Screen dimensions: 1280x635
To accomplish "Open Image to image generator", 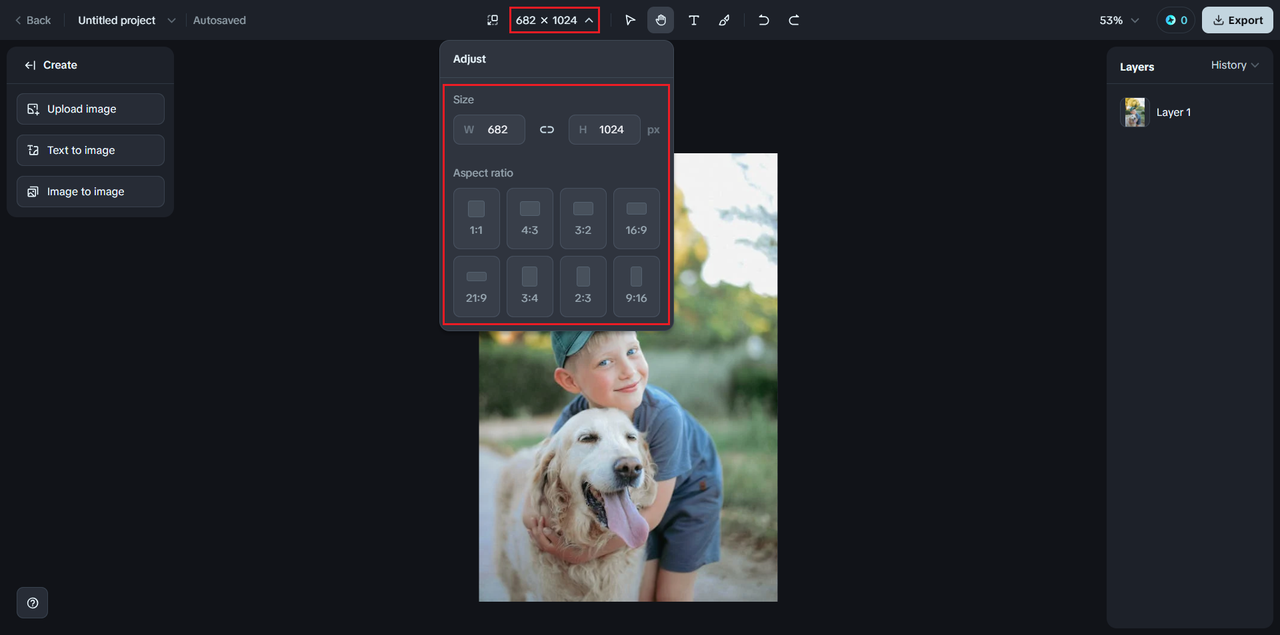I will click(x=91, y=191).
